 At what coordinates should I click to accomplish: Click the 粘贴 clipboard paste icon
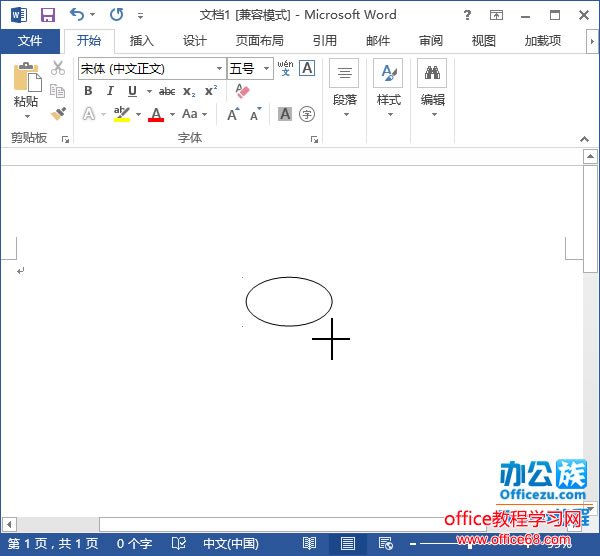(x=27, y=77)
